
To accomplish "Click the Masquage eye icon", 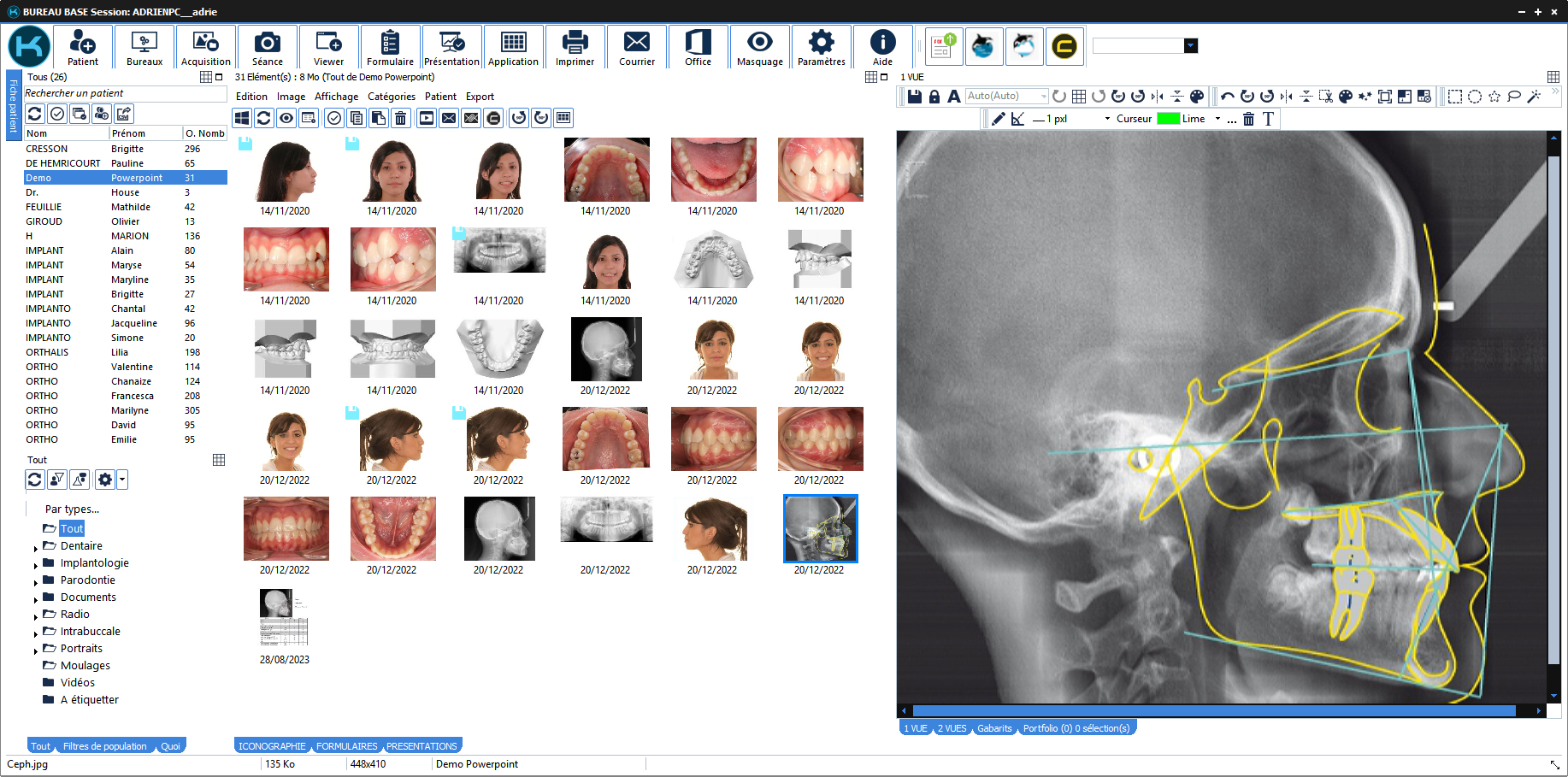I will point(759,47).
